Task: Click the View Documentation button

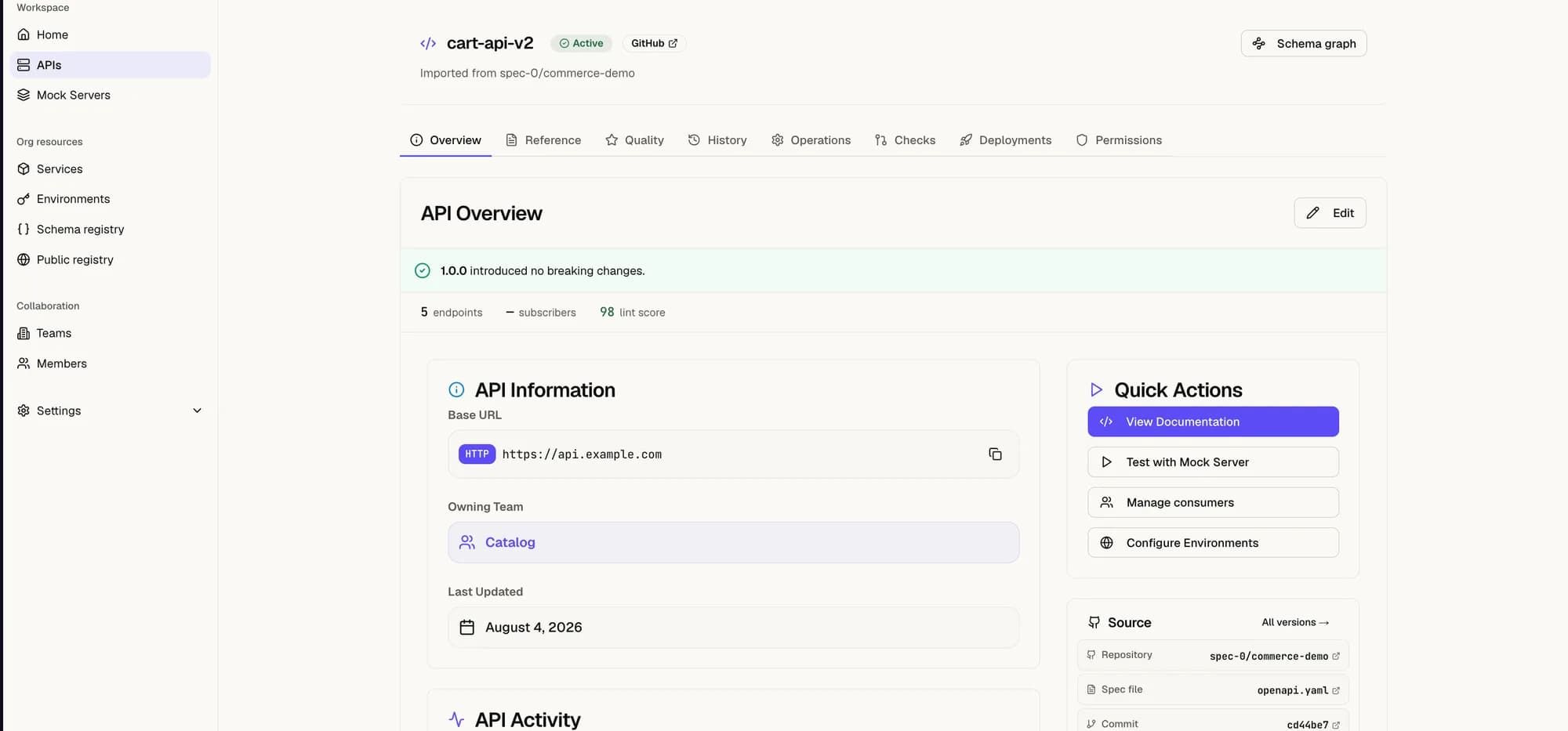Action: [x=1213, y=422]
